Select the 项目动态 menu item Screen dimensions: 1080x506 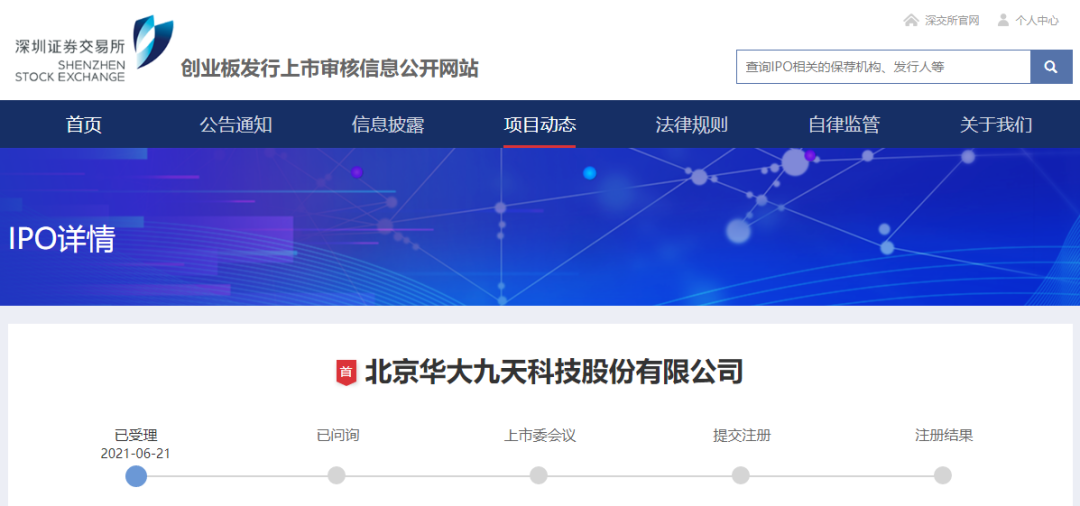[540, 125]
